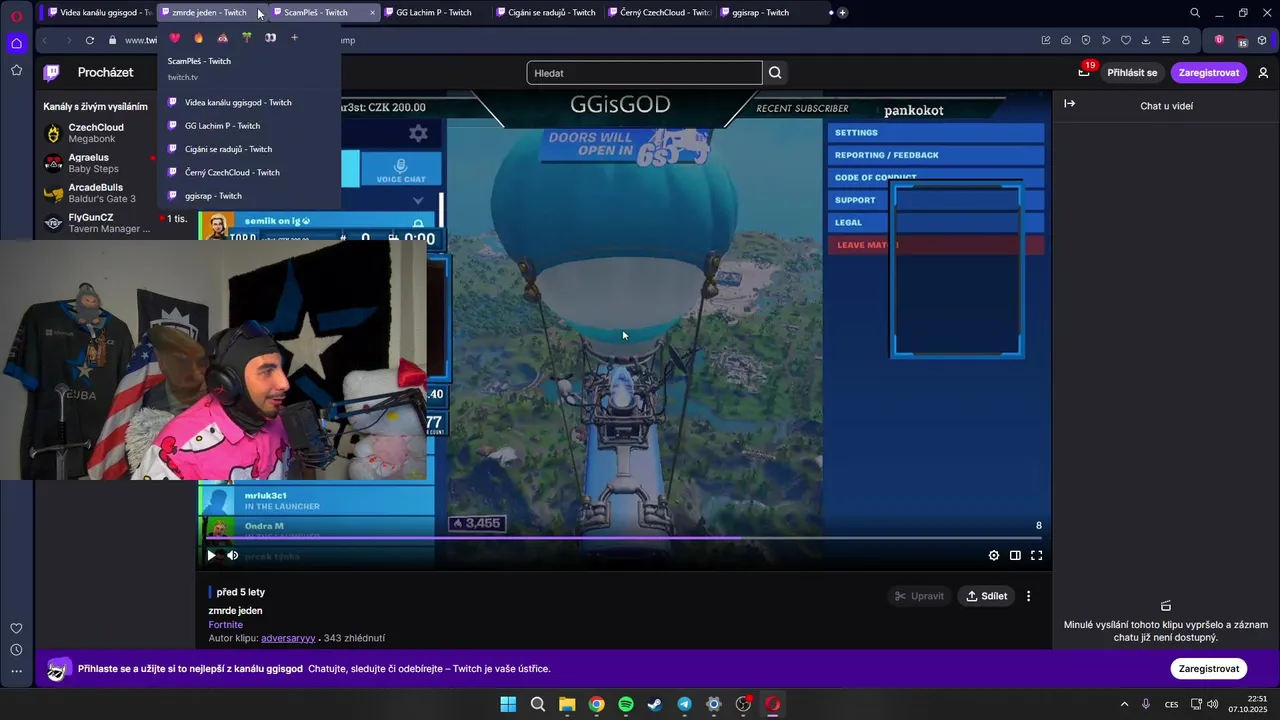1280x720 pixels.
Task: Toggle fullscreen video mode
Action: pyautogui.click(x=1036, y=556)
